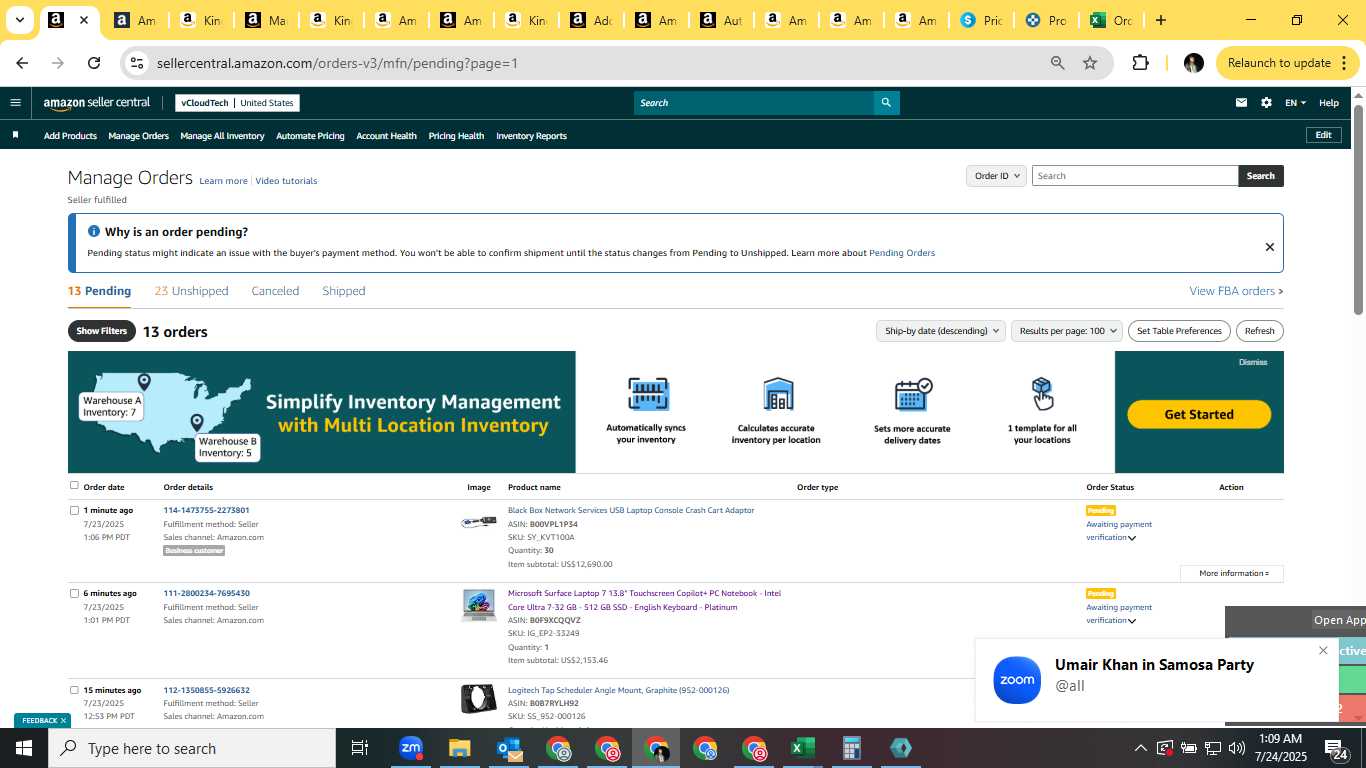The width and height of the screenshot is (1366, 768).
Task: Click the zoom magnifier icon in address bar
Action: coord(1057,63)
